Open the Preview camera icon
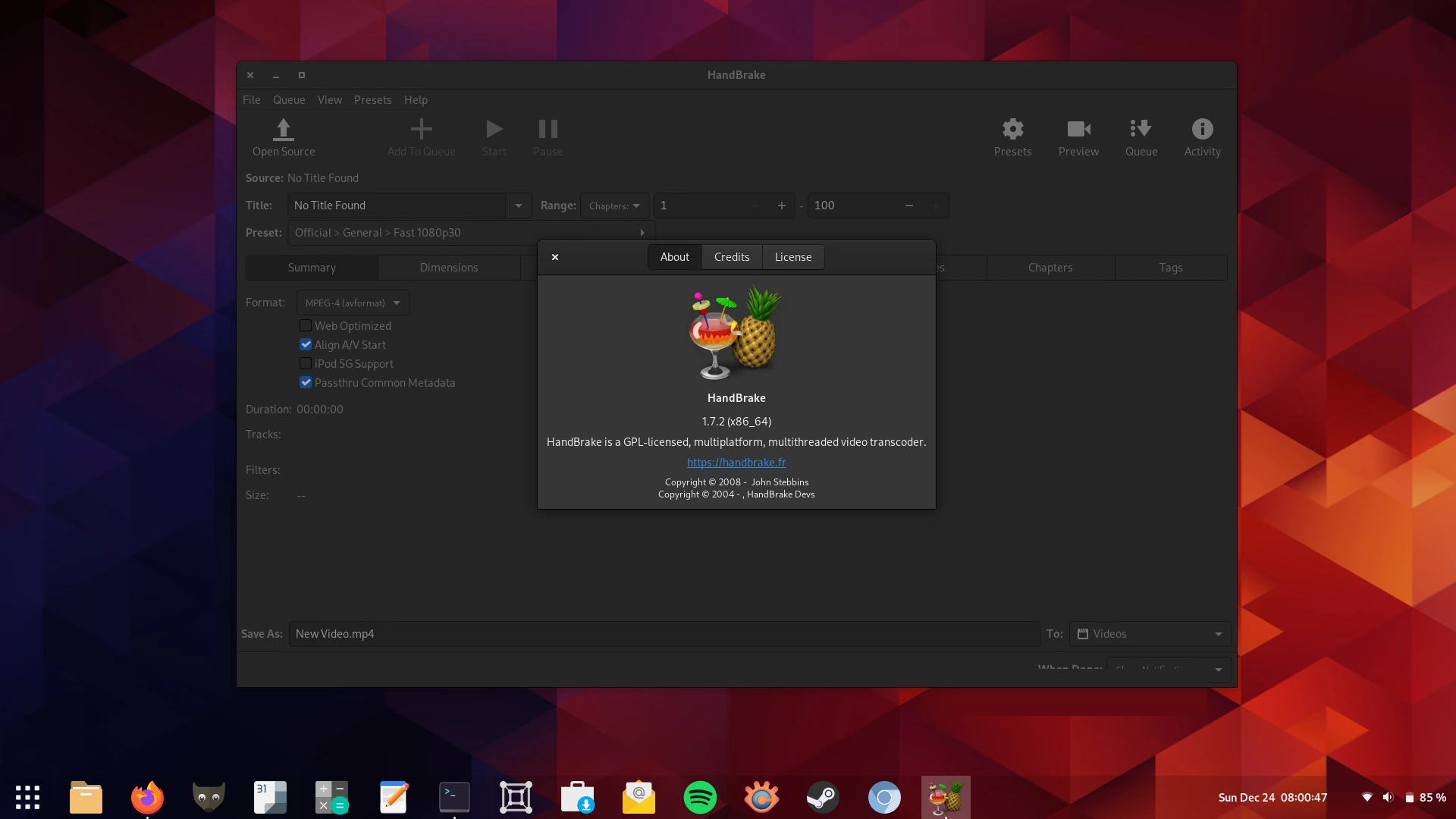1456x819 pixels. coord(1078,129)
